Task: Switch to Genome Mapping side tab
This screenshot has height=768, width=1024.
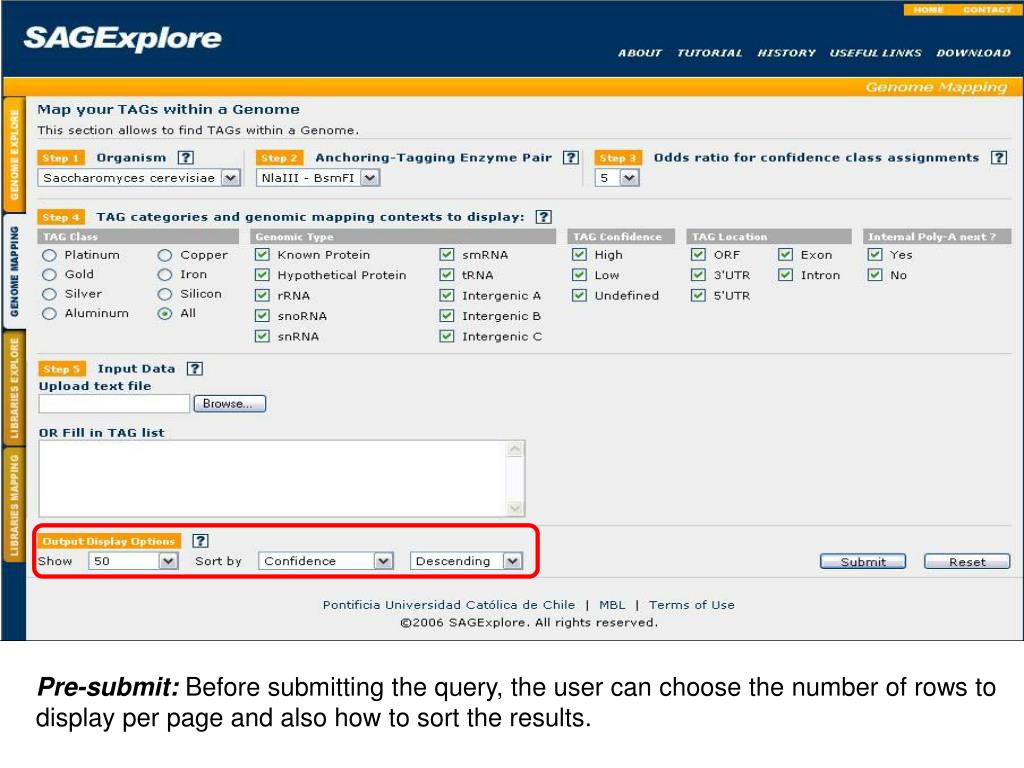Action: tap(14, 271)
